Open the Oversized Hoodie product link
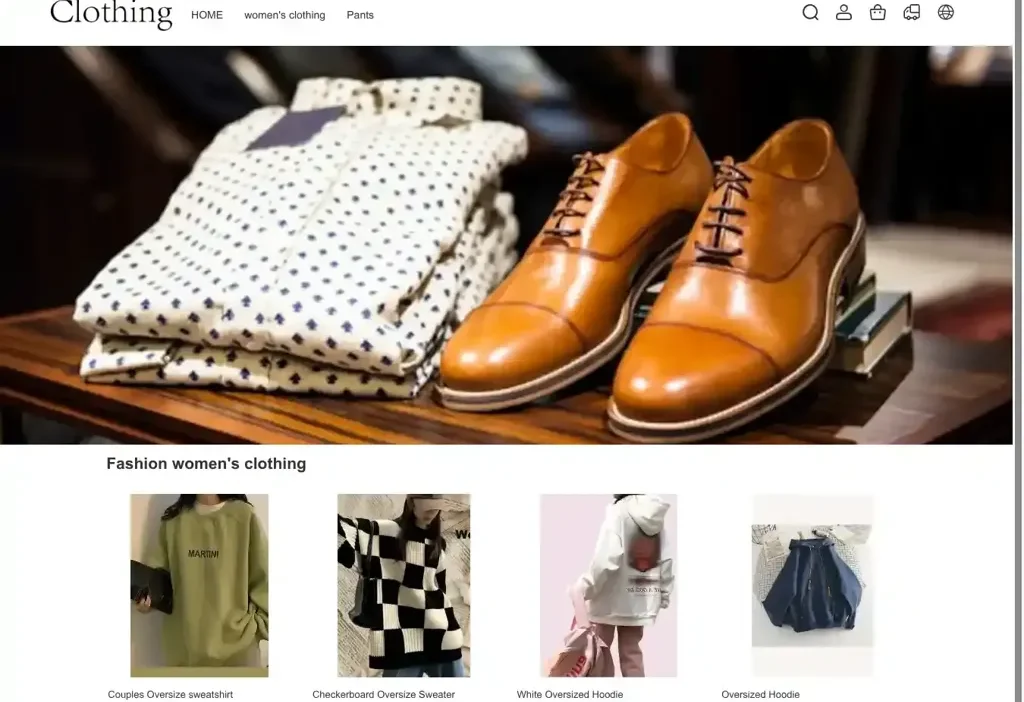1024x702 pixels. pyautogui.click(x=761, y=693)
